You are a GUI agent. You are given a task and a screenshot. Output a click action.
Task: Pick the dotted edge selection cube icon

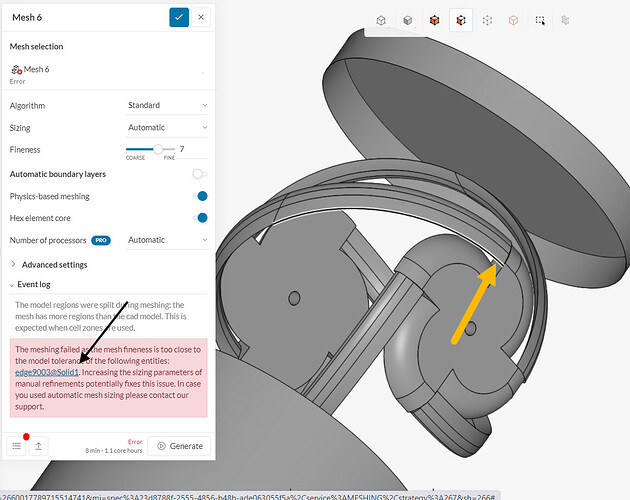tap(487, 20)
